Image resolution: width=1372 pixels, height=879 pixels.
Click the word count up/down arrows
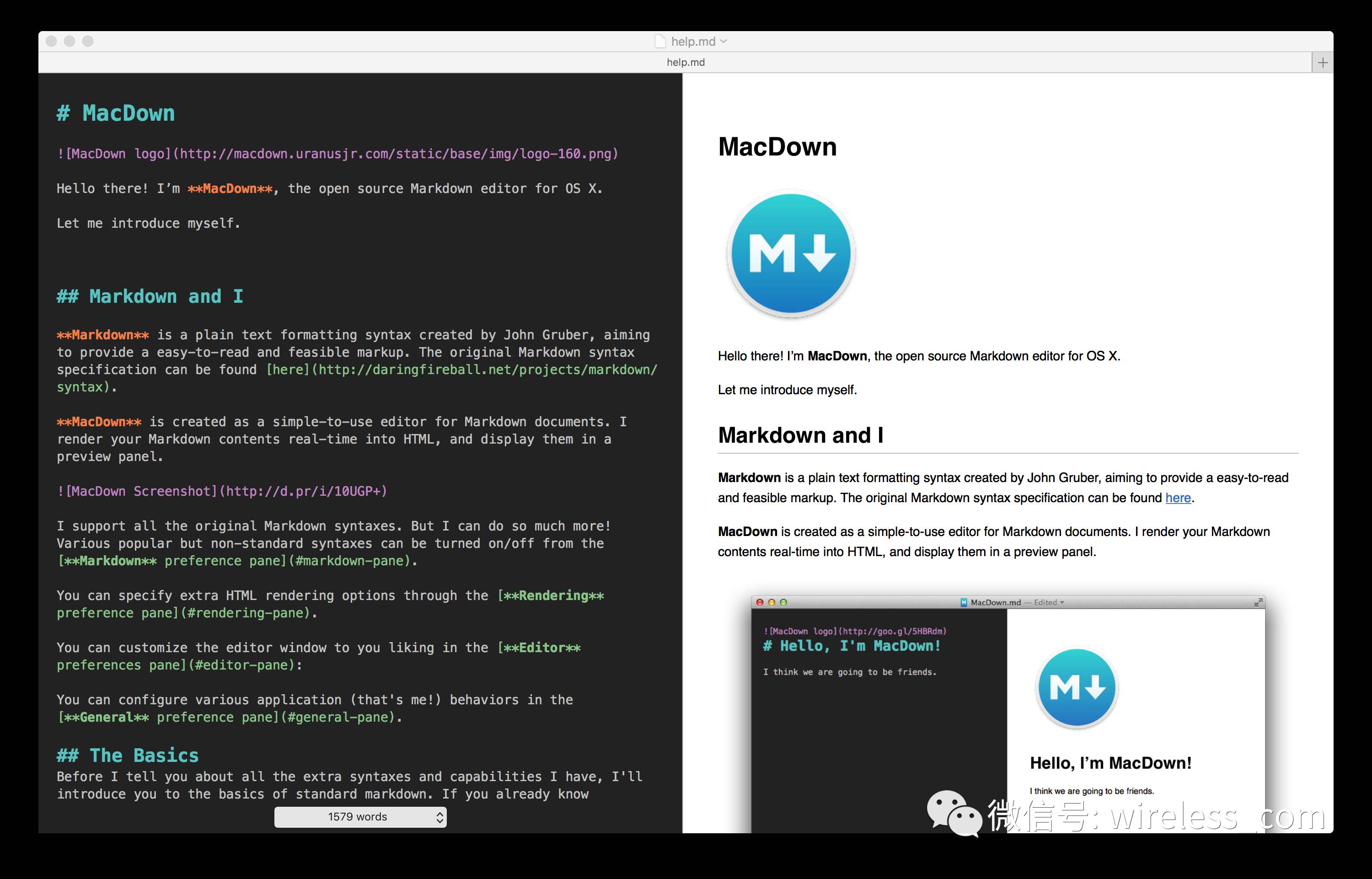point(439,817)
